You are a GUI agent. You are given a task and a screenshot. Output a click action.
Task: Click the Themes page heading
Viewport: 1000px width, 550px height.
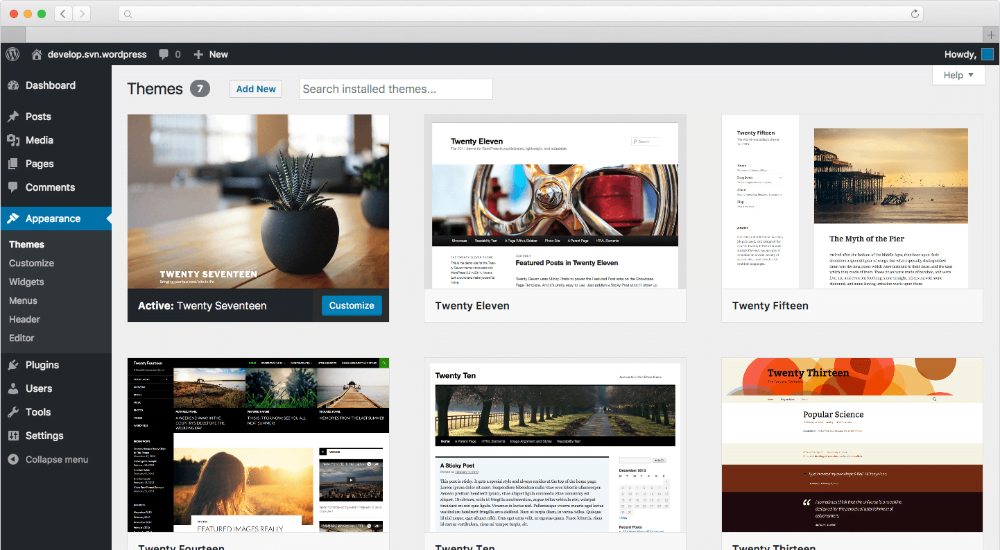point(155,89)
